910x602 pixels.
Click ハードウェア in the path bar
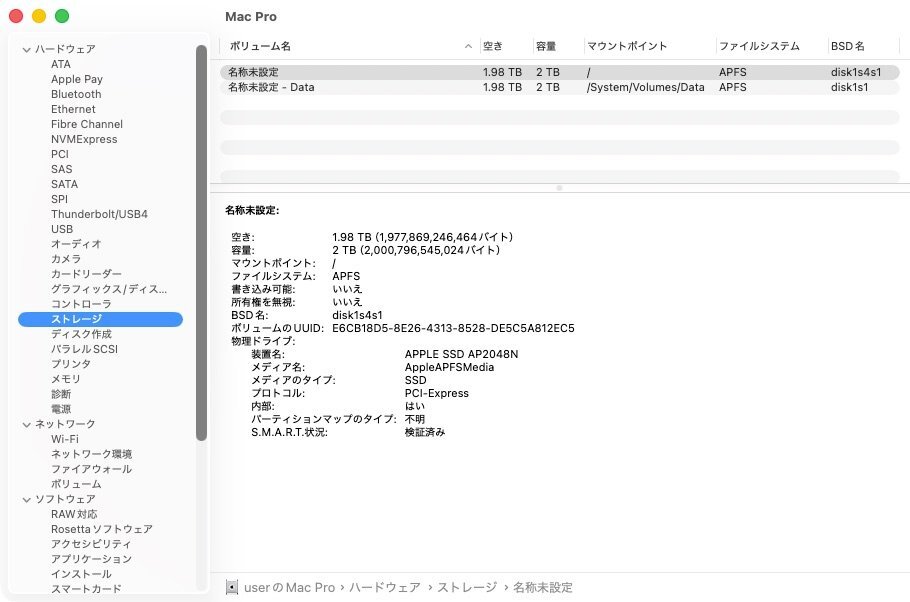pyautogui.click(x=384, y=587)
